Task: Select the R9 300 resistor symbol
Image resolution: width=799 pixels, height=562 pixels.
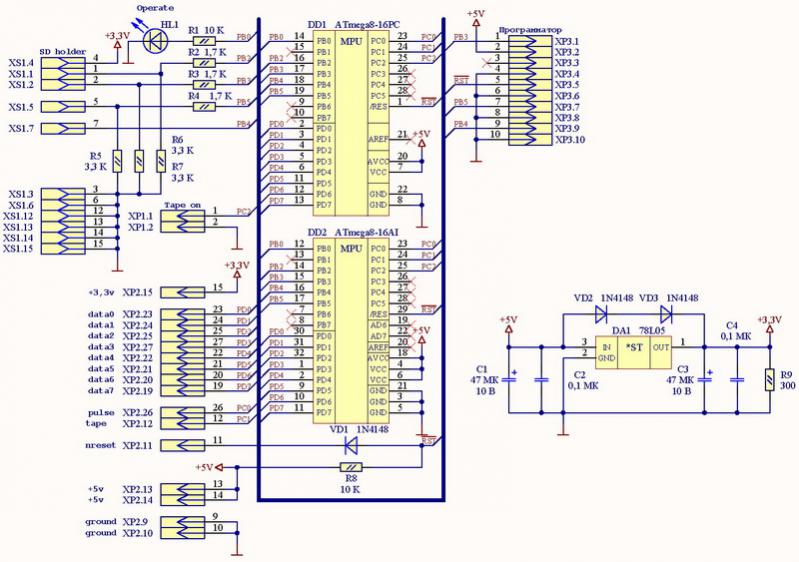Action: pos(768,380)
